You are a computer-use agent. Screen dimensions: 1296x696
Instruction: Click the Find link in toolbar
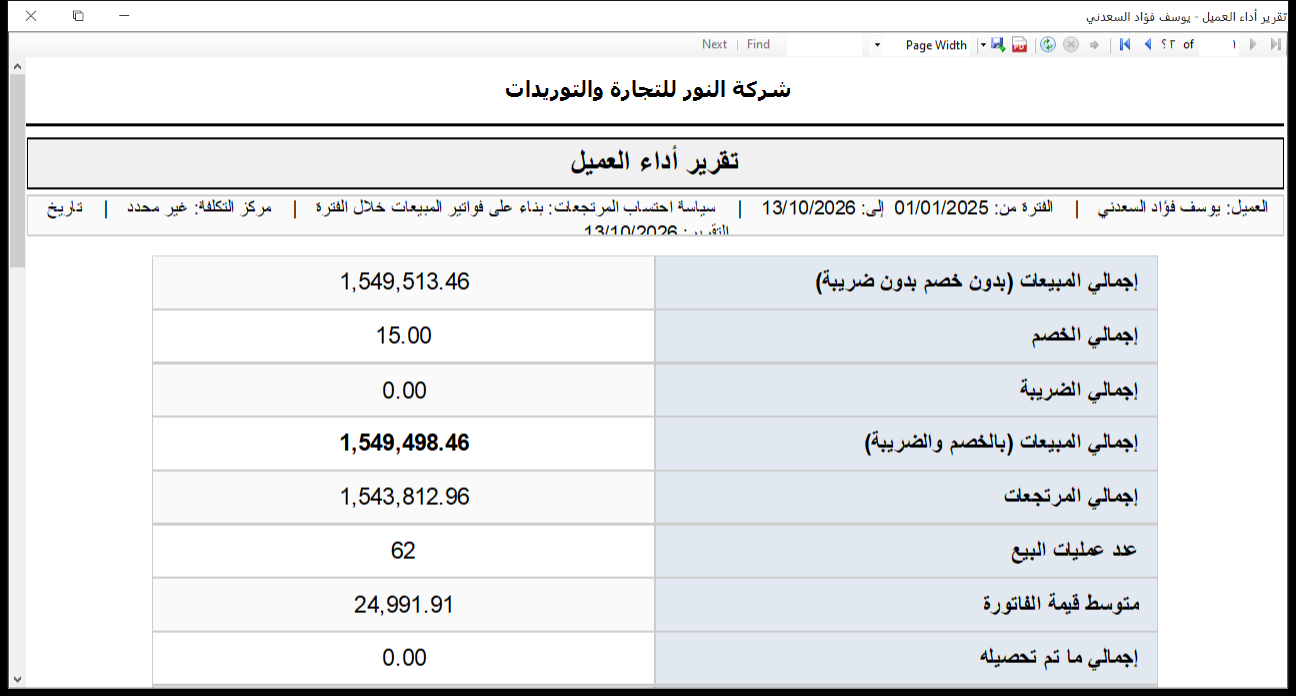(758, 44)
